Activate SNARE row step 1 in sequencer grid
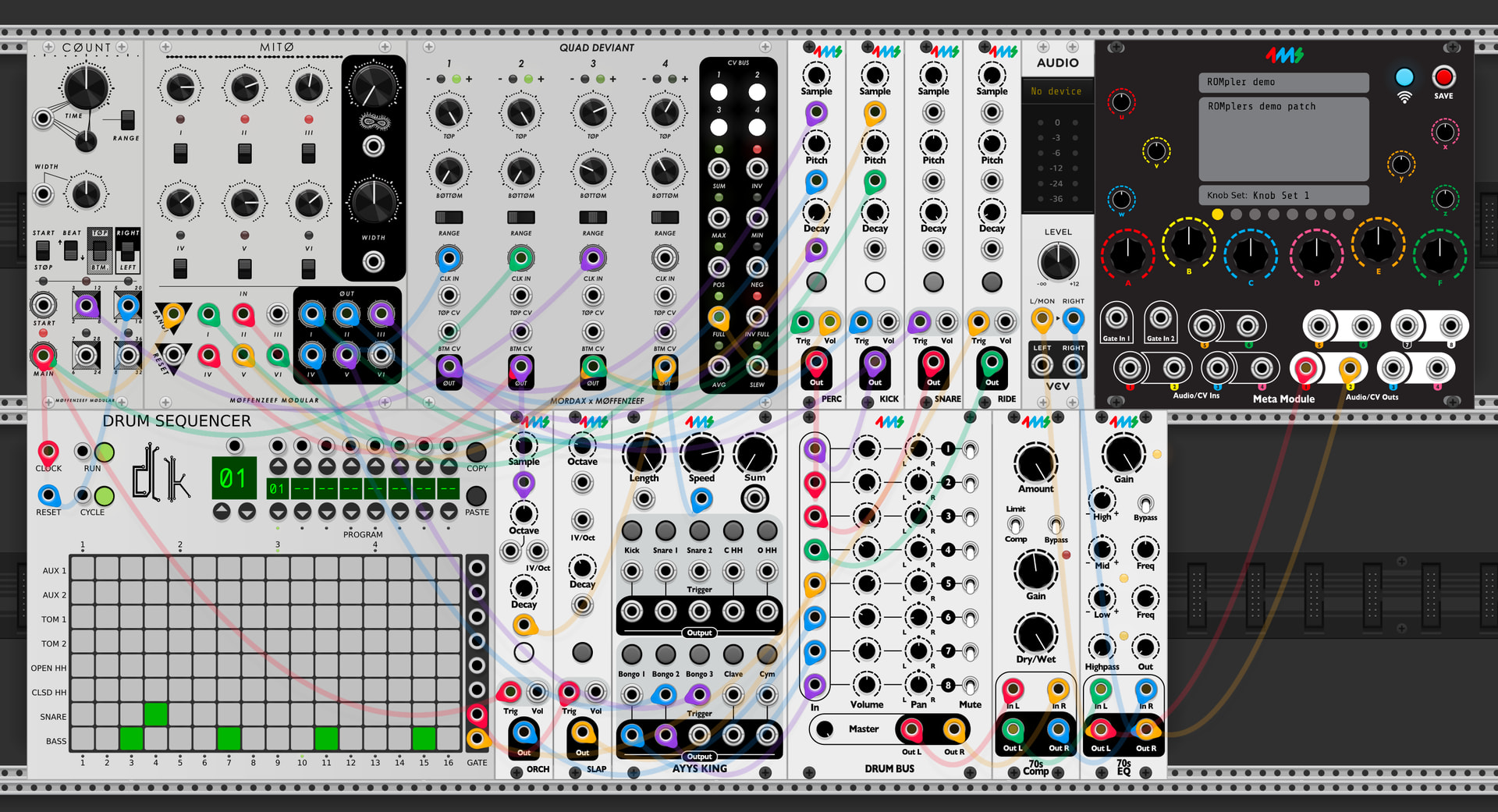Image resolution: width=1498 pixels, height=812 pixels. pos(83,714)
